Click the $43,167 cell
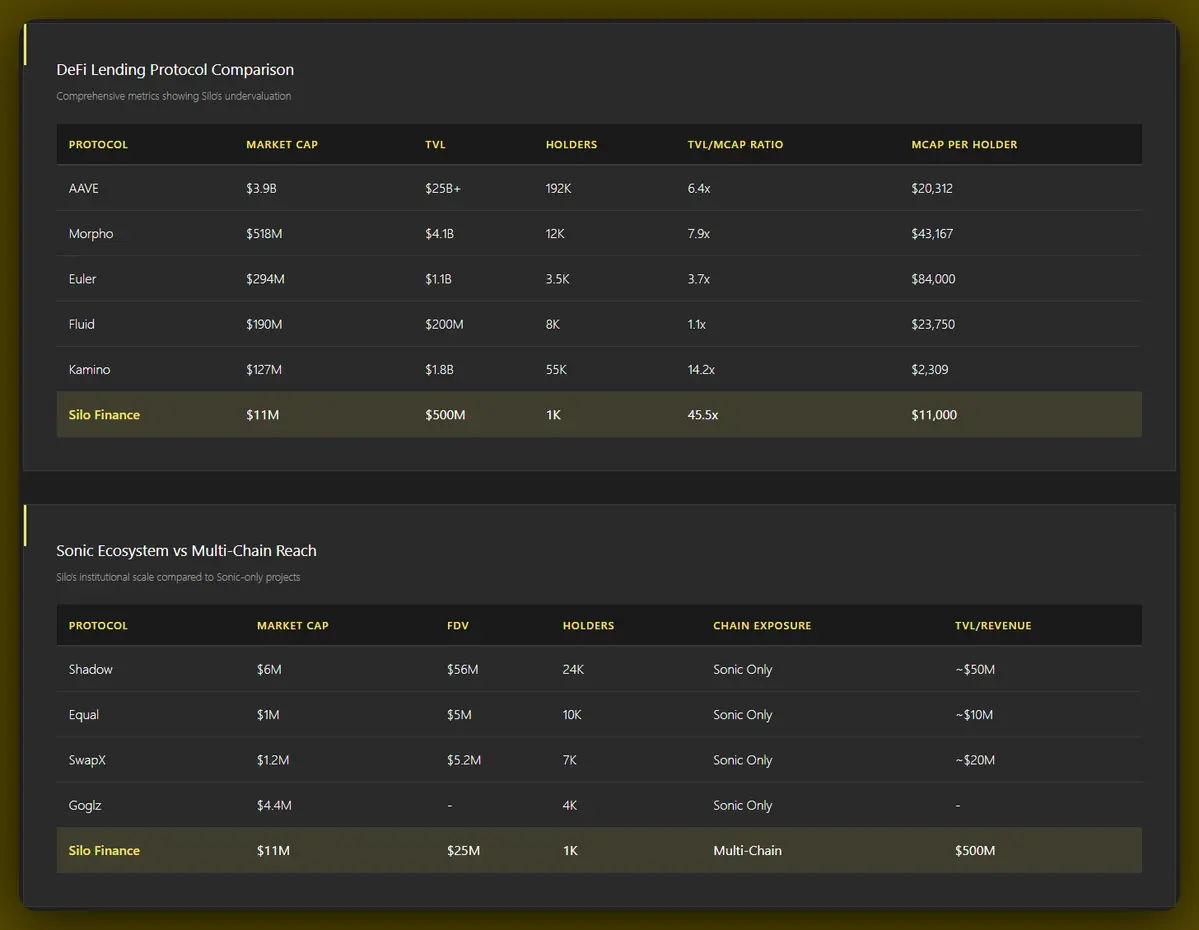The image size is (1199, 930). tap(932, 233)
